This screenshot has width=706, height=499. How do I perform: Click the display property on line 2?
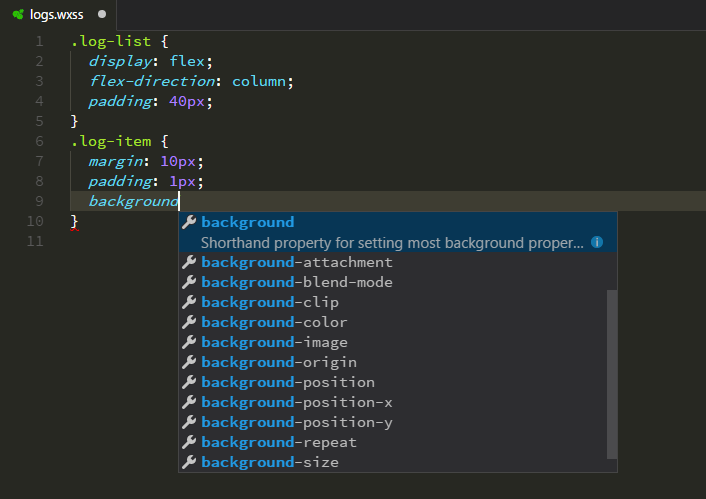(x=120, y=61)
